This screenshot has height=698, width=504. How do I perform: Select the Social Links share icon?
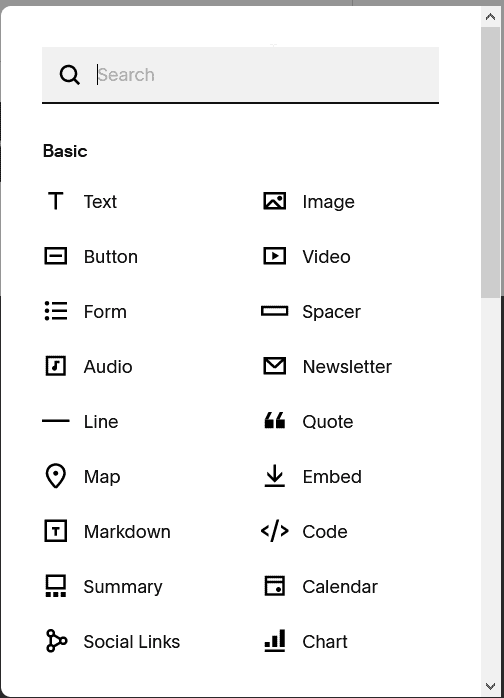pyautogui.click(x=56, y=641)
